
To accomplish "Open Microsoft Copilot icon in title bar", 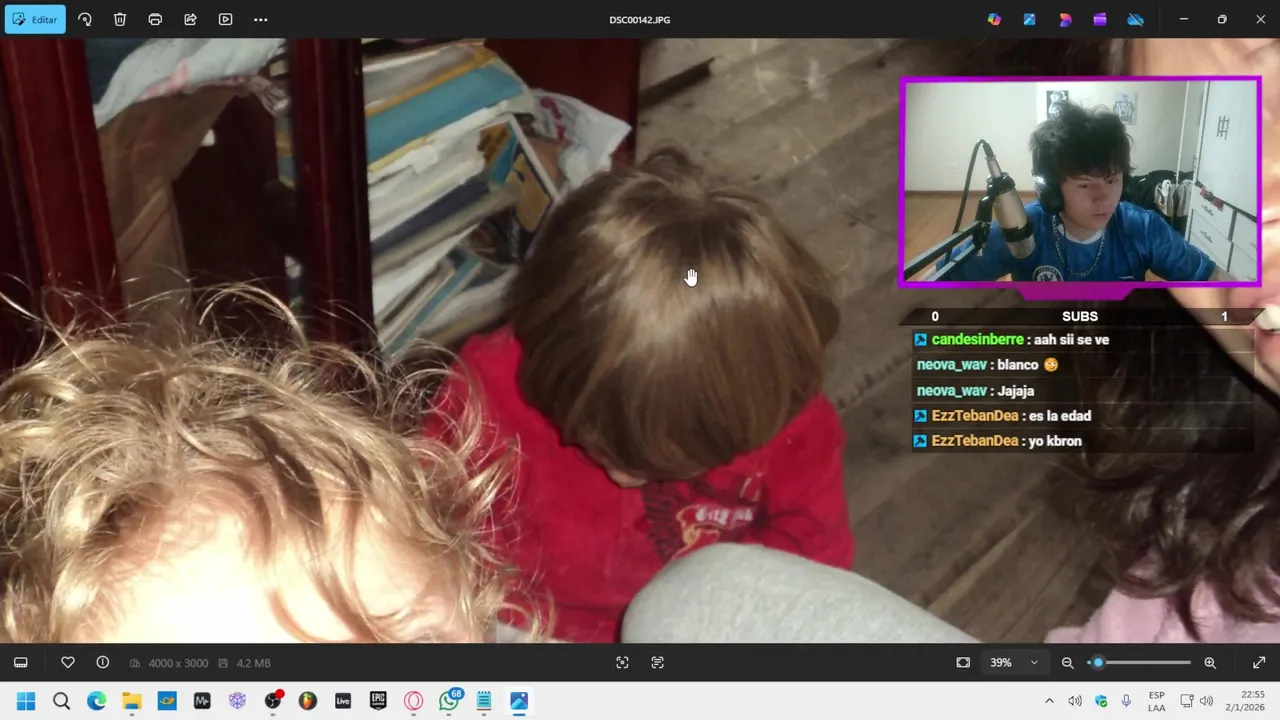I will point(994,19).
